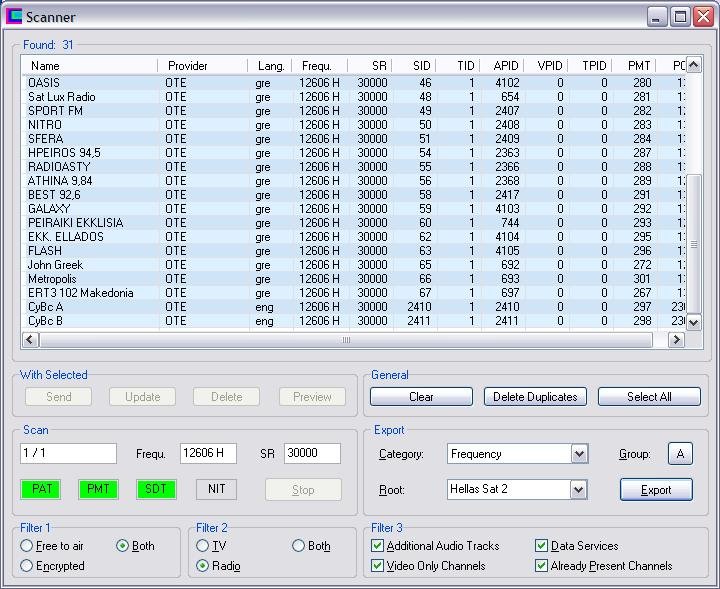Sort by the Lang. column header

[270, 66]
